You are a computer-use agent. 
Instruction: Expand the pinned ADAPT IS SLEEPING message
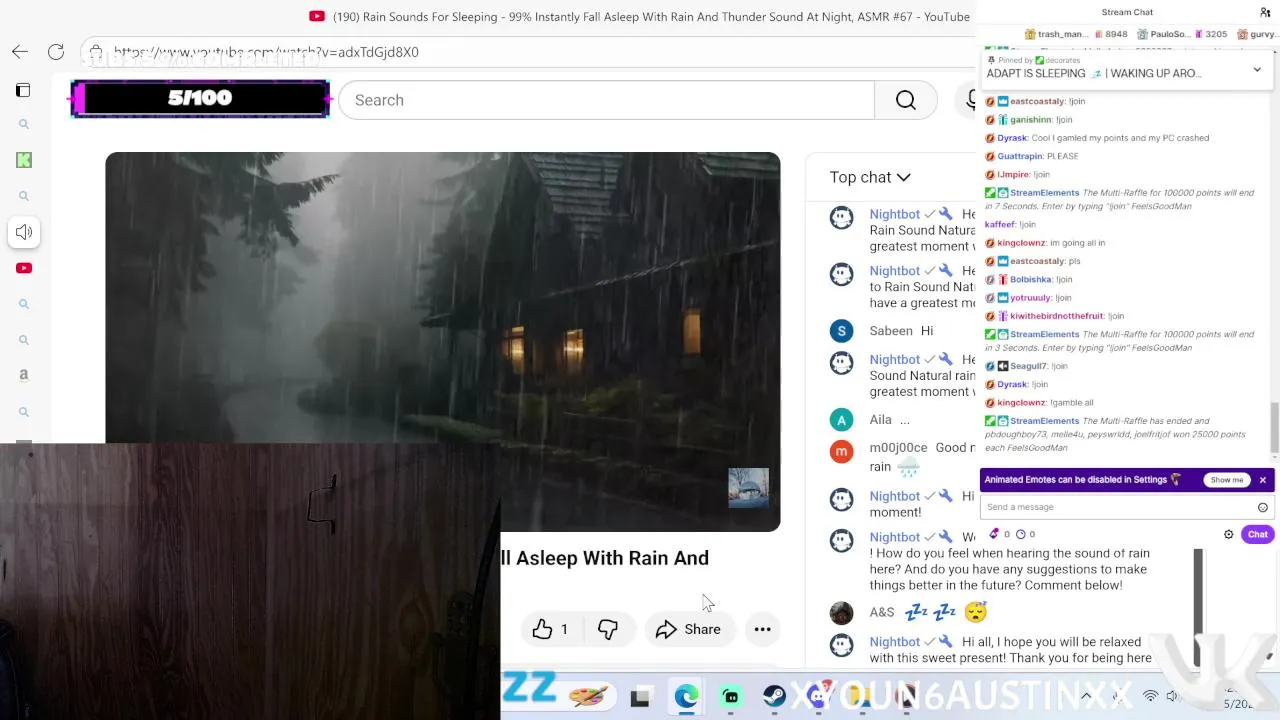tap(1257, 70)
